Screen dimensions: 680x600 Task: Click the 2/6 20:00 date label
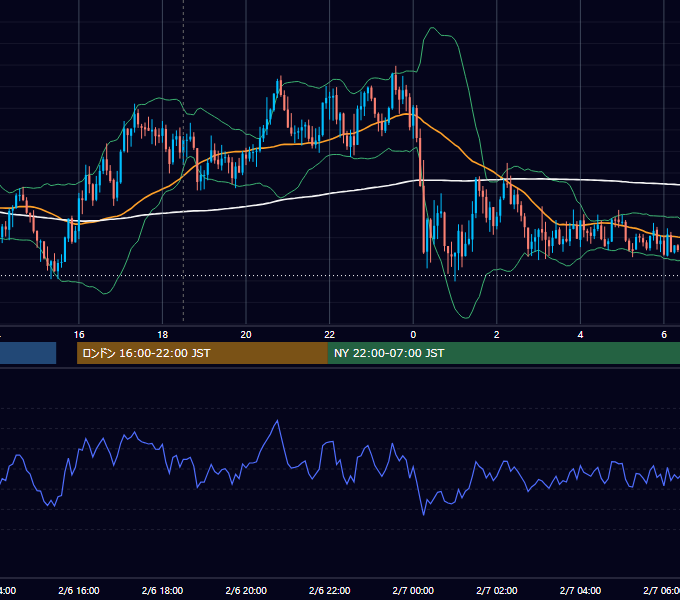click(246, 590)
